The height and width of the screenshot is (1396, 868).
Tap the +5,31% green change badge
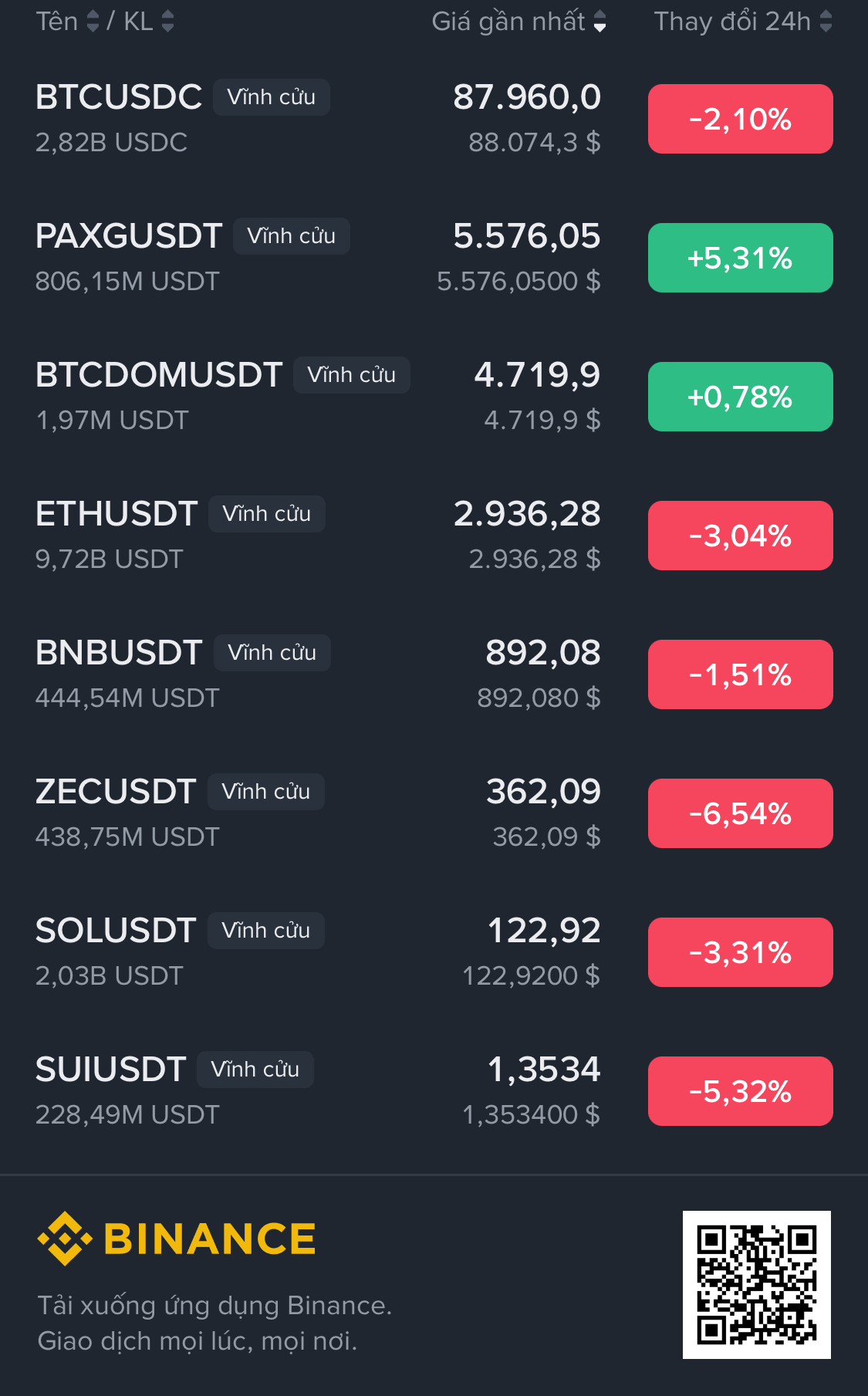coord(740,258)
